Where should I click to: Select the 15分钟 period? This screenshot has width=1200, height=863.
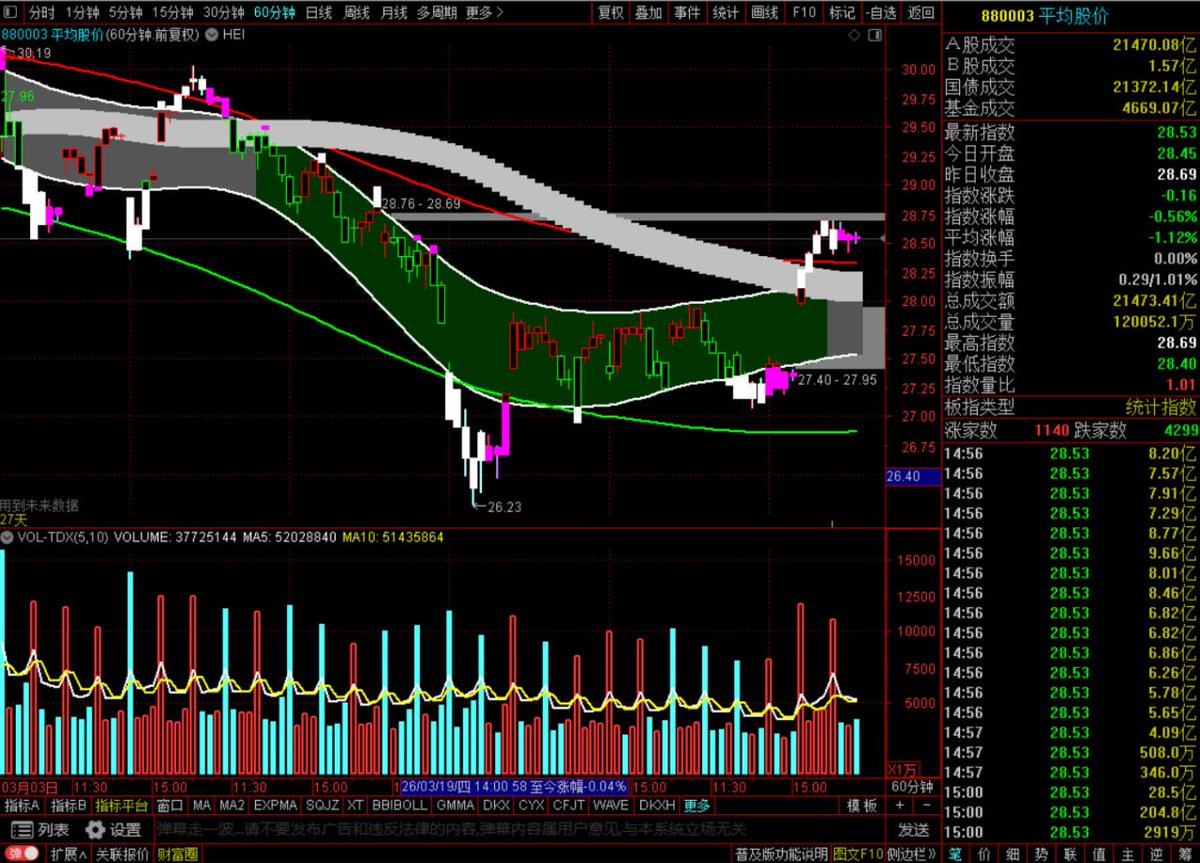coord(172,13)
